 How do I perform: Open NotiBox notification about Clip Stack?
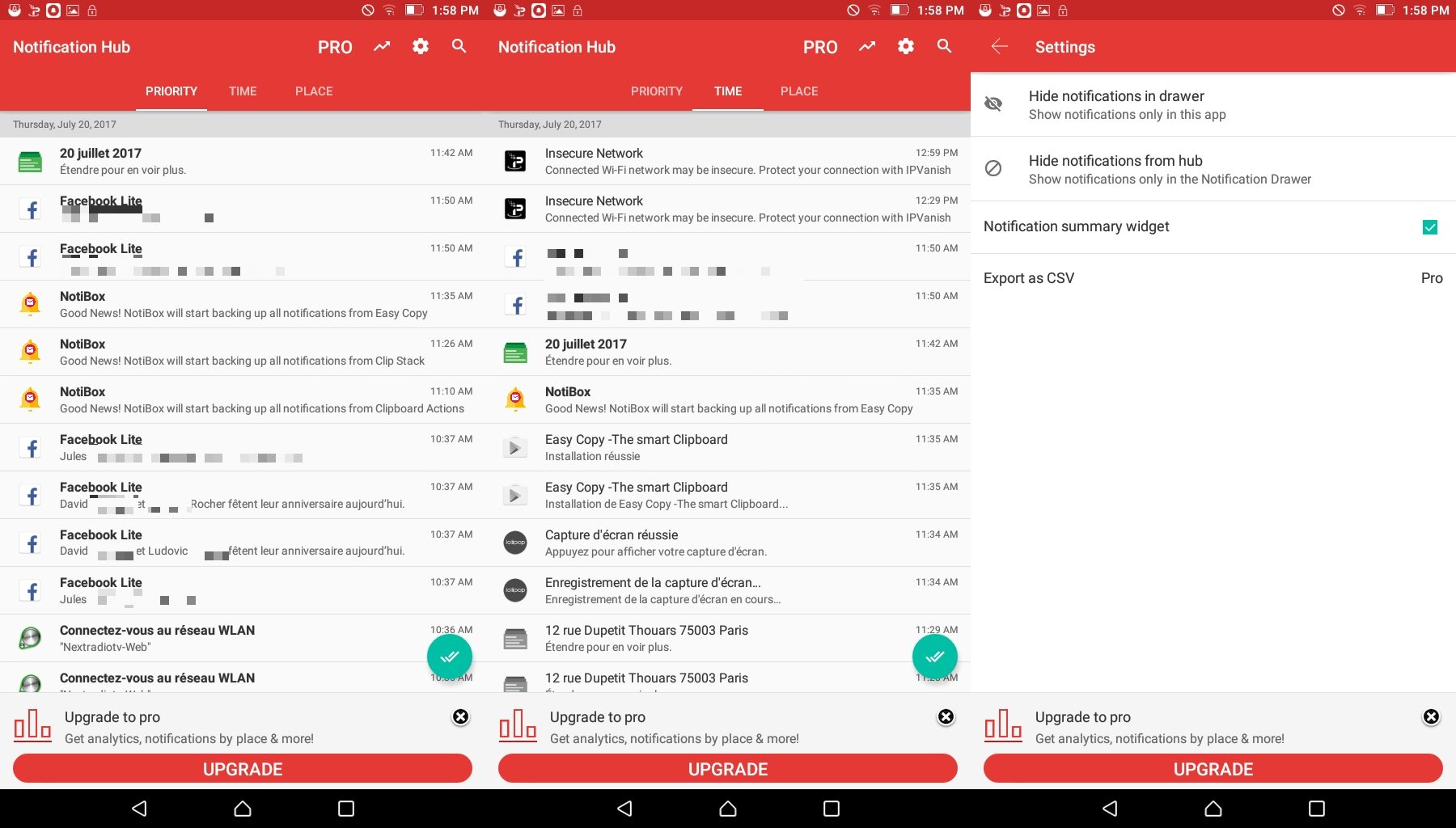243,352
